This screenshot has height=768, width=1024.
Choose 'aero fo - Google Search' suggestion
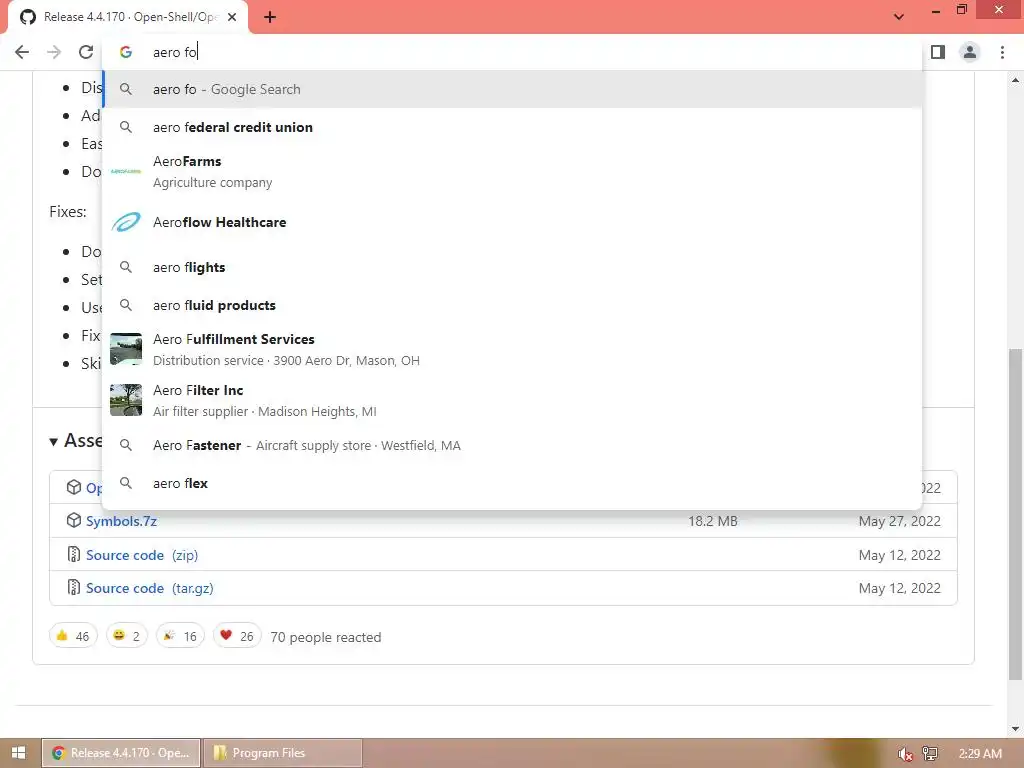click(x=512, y=89)
